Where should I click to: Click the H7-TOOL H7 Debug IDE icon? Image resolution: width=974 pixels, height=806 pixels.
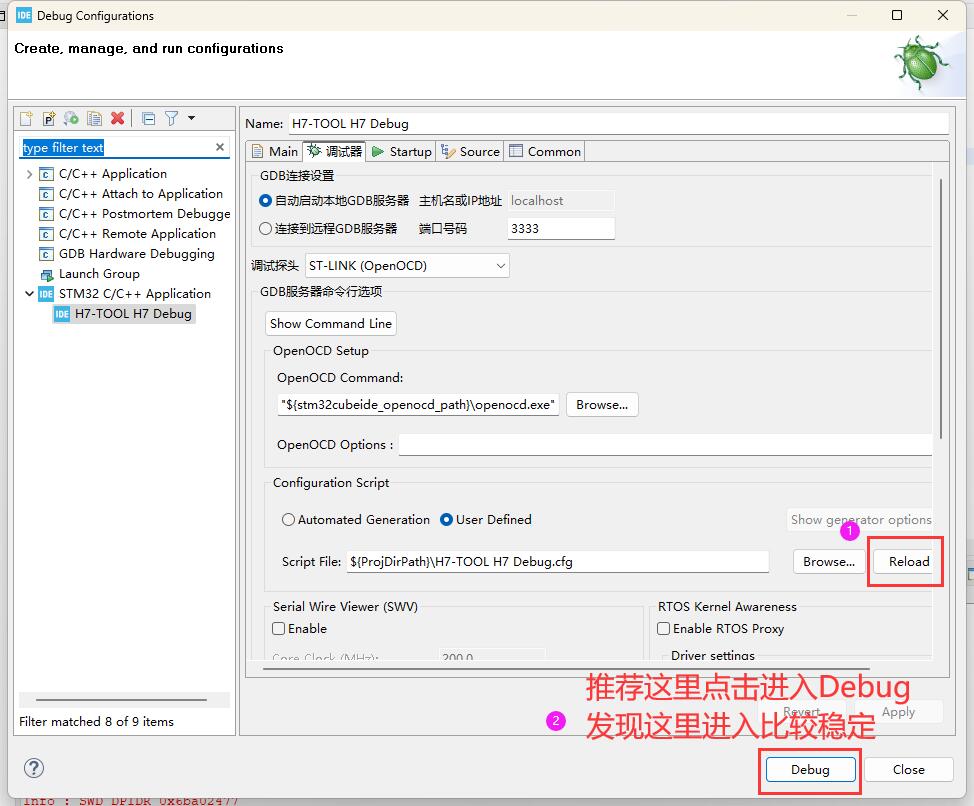click(61, 314)
